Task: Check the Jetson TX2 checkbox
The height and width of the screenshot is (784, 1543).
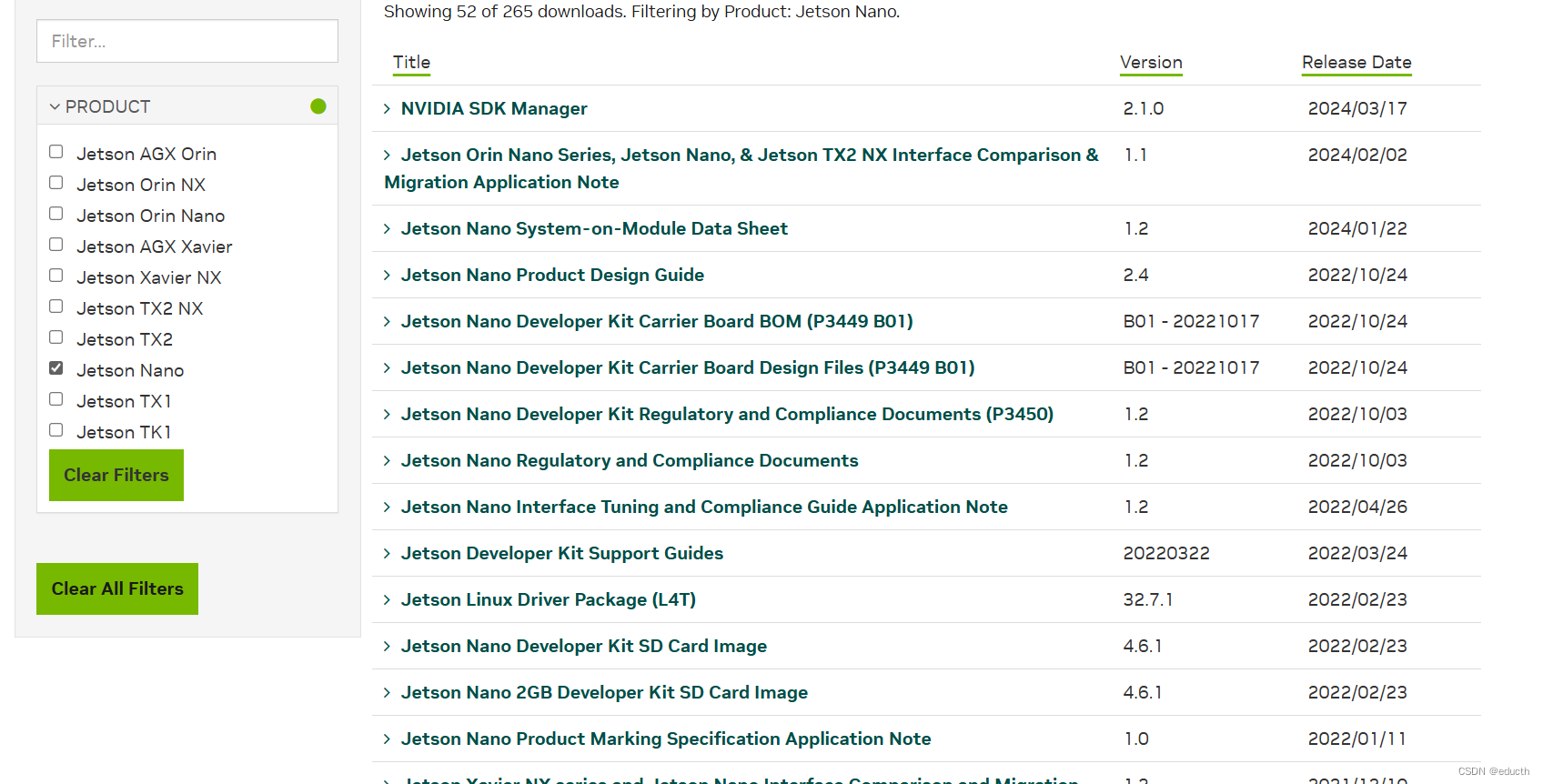Action: pos(56,337)
